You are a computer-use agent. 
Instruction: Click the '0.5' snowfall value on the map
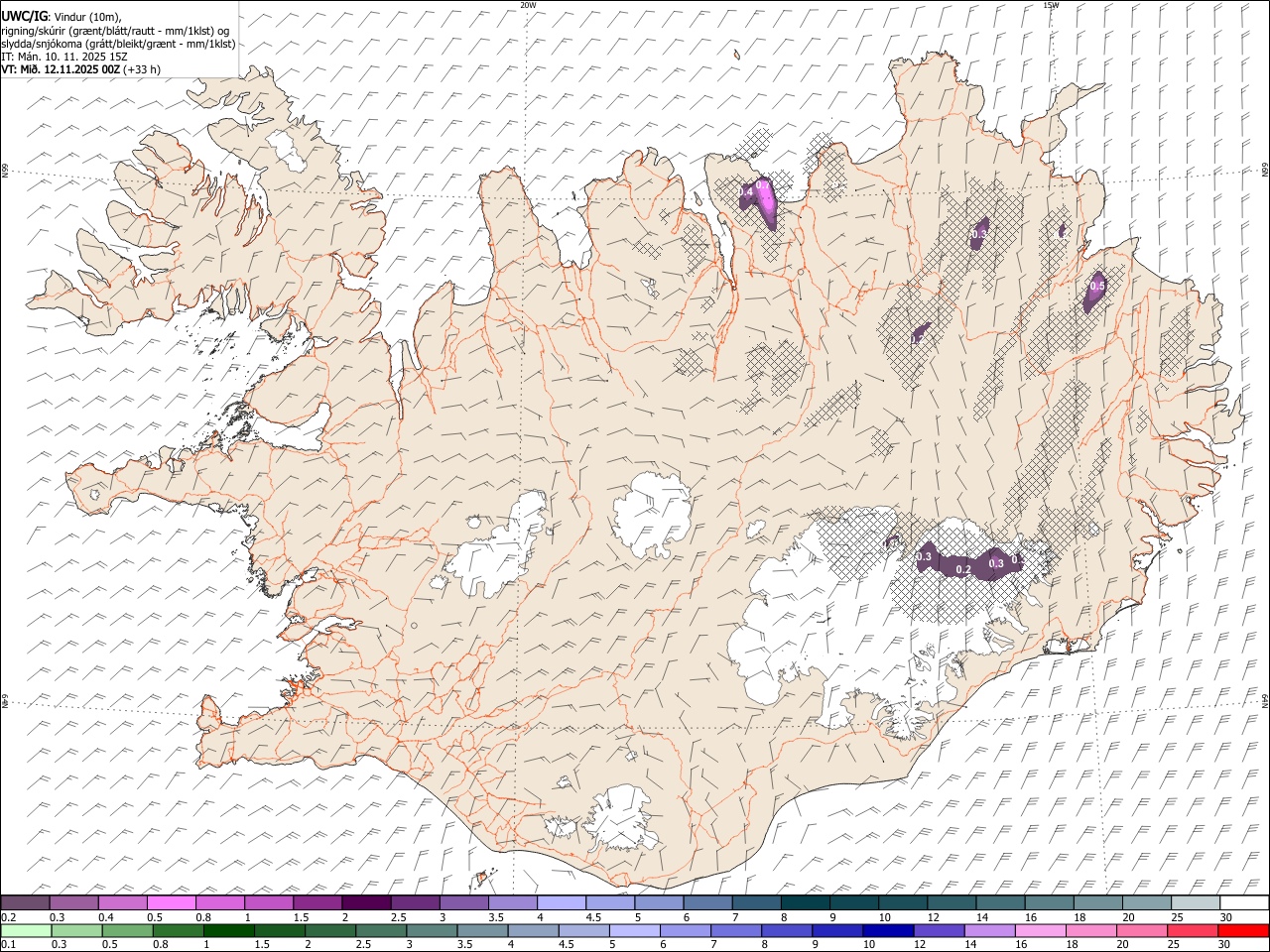1097,286
